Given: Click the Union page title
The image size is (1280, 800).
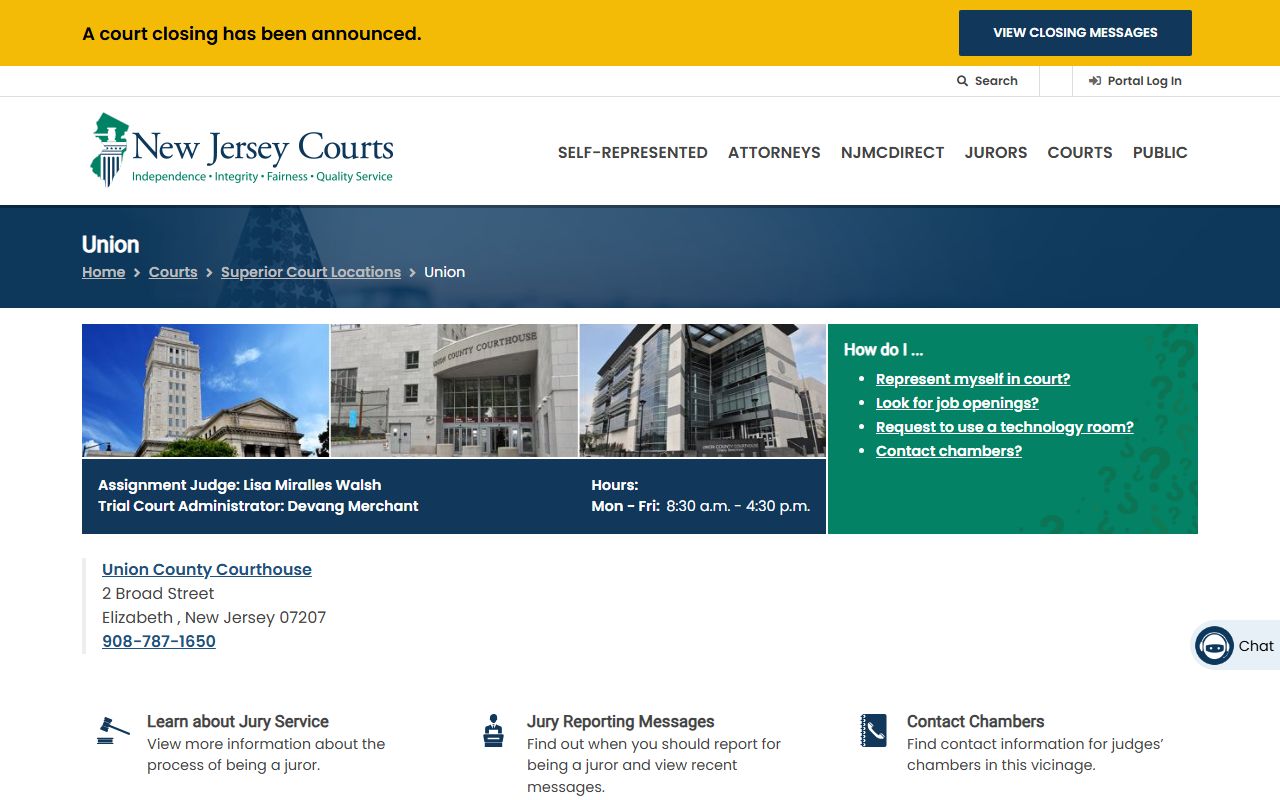Looking at the screenshot, I should click(110, 244).
